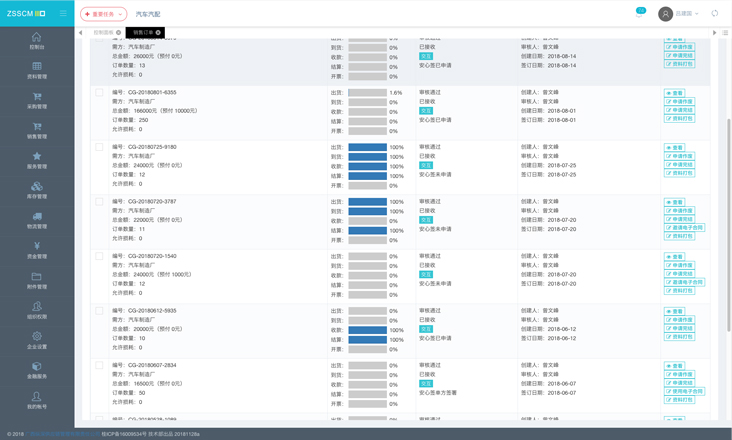Select checkbox for order CG-20180801-6355
Viewport: 732px width, 440px height.
click(x=99, y=92)
